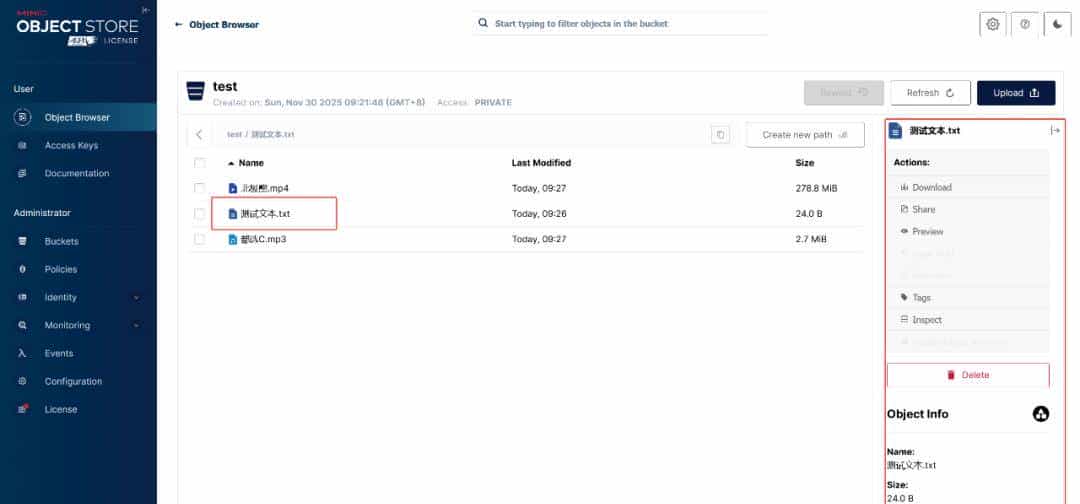Click the Configuration gear icon in sidebar

(x=23, y=381)
